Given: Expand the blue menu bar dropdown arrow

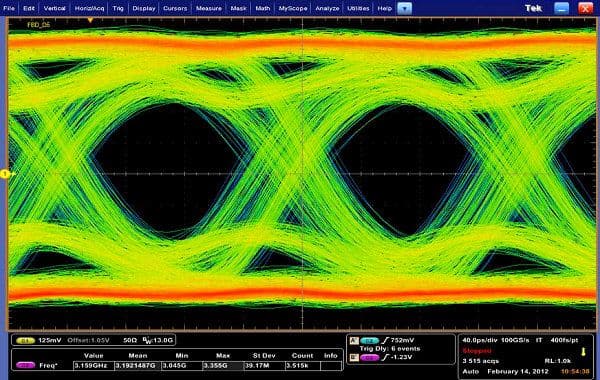Looking at the screenshot, I should [404, 8].
